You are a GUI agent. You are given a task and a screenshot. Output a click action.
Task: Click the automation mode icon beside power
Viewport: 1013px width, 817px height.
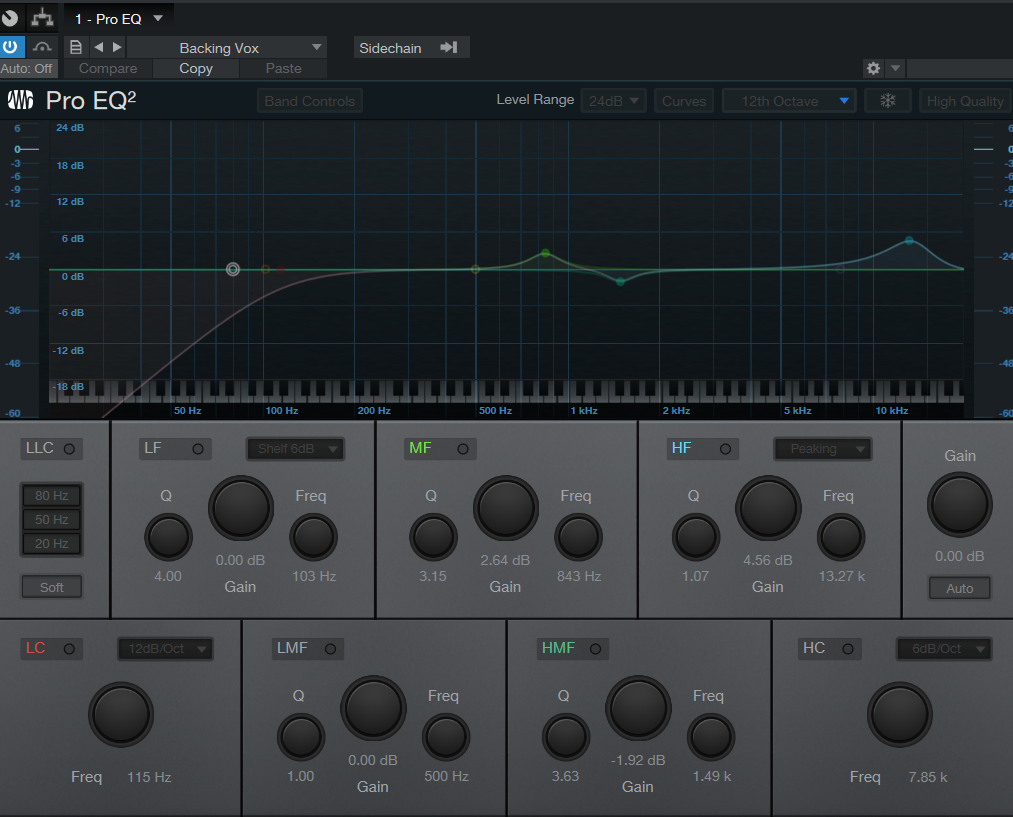pos(42,47)
